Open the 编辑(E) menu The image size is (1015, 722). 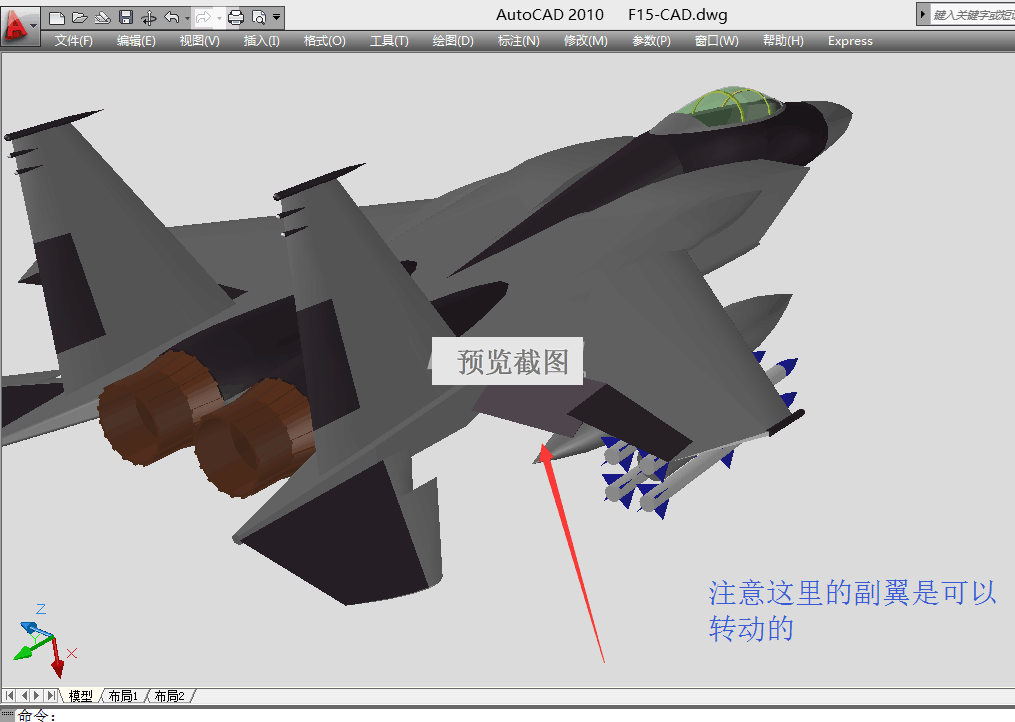136,41
